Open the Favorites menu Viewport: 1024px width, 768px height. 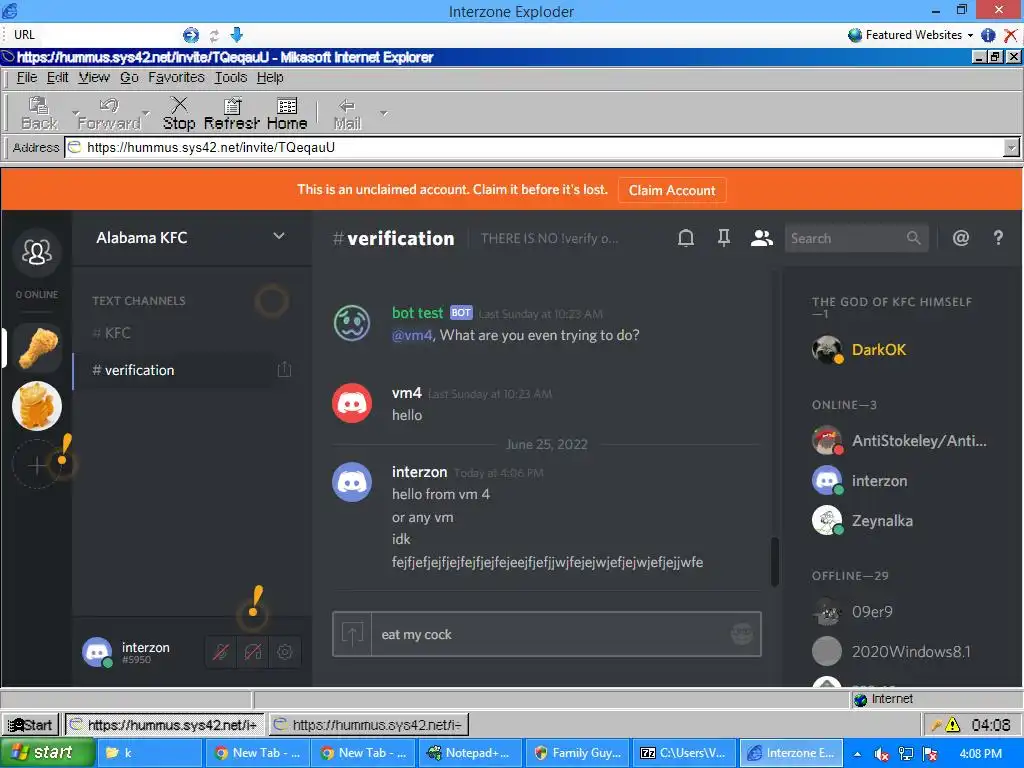click(176, 78)
